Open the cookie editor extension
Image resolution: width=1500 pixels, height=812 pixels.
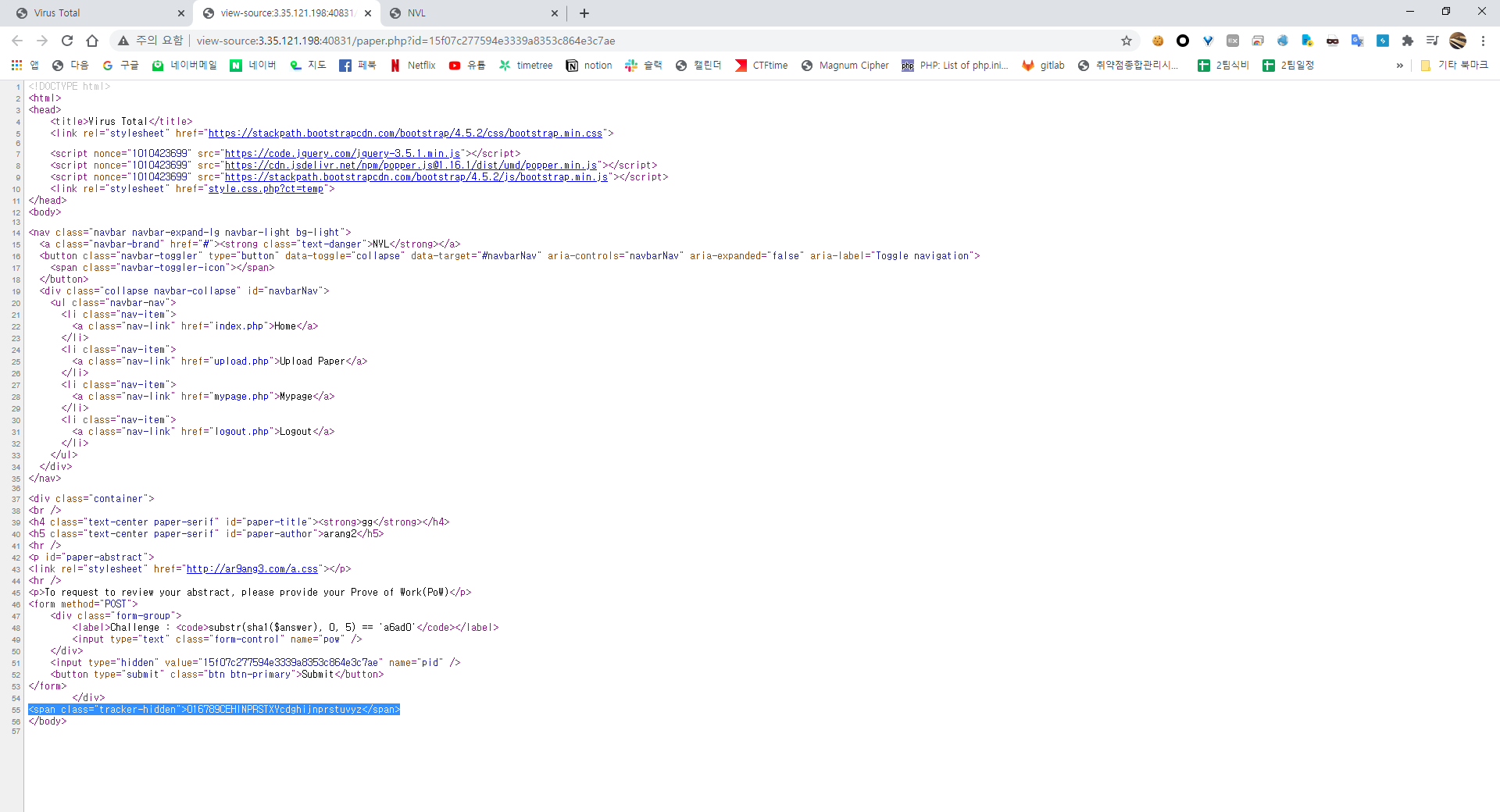1158,41
